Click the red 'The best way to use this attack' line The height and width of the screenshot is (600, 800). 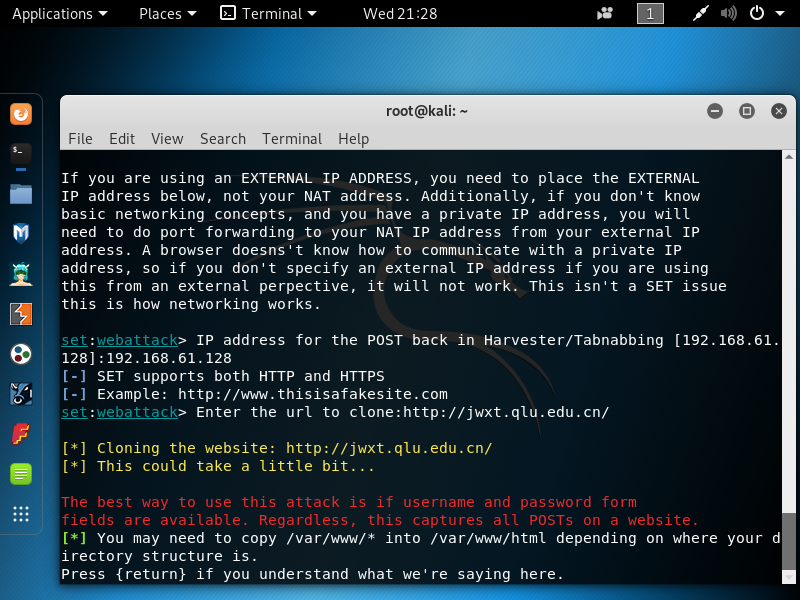349,502
